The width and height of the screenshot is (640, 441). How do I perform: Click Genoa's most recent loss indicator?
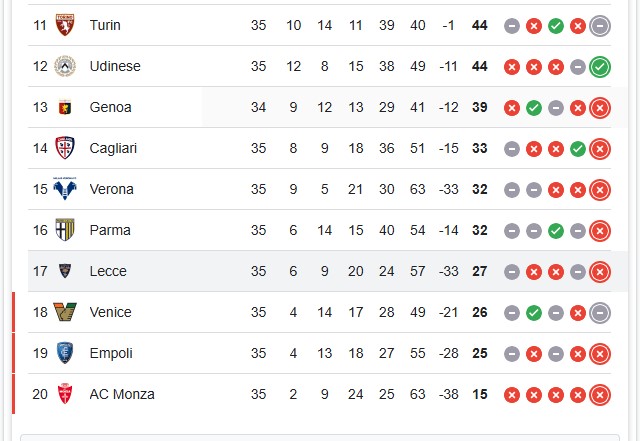click(x=600, y=108)
